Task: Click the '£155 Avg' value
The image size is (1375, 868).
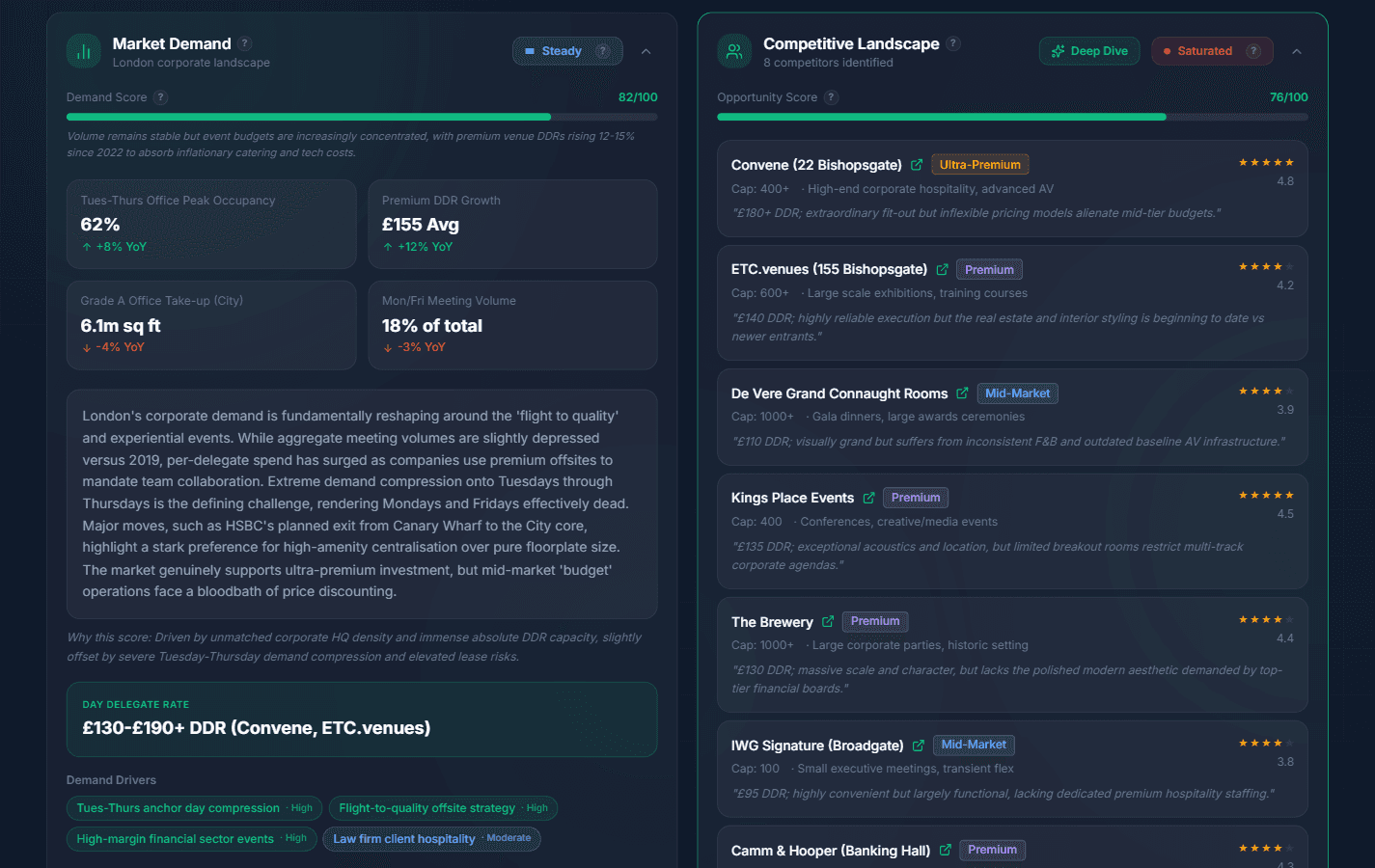Action: pyautogui.click(x=421, y=225)
